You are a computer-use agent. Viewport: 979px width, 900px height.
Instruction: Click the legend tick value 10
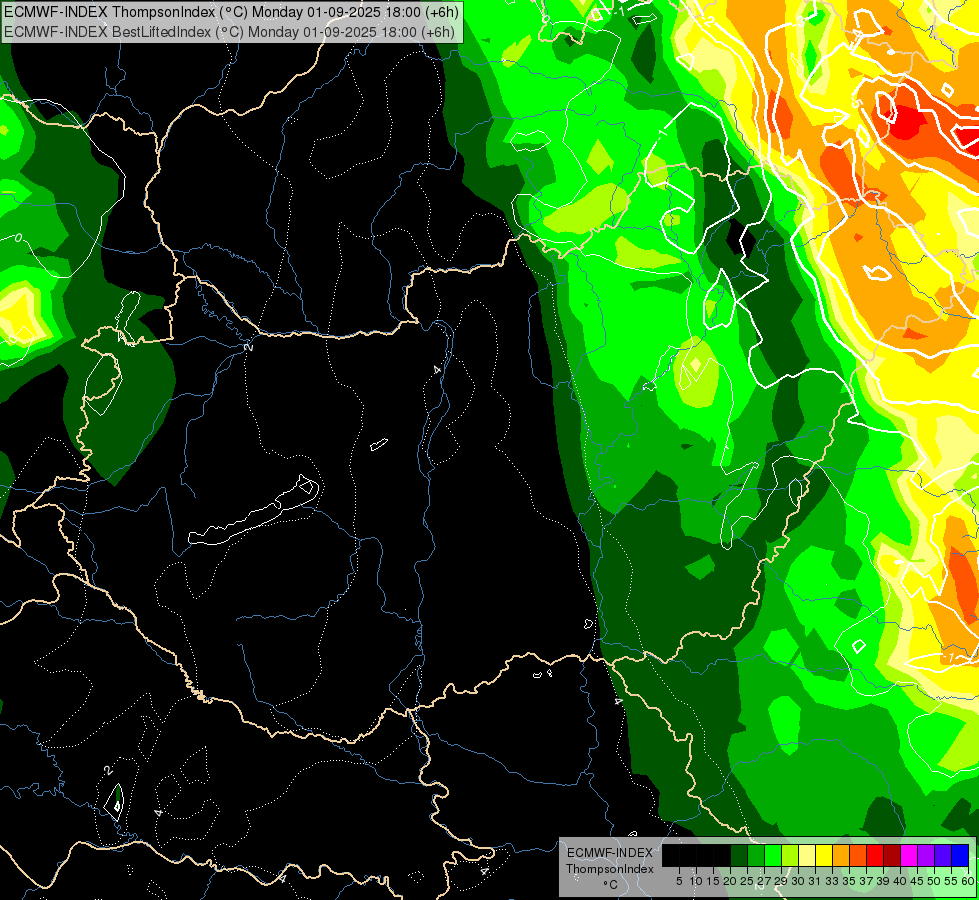pyautogui.click(x=696, y=881)
